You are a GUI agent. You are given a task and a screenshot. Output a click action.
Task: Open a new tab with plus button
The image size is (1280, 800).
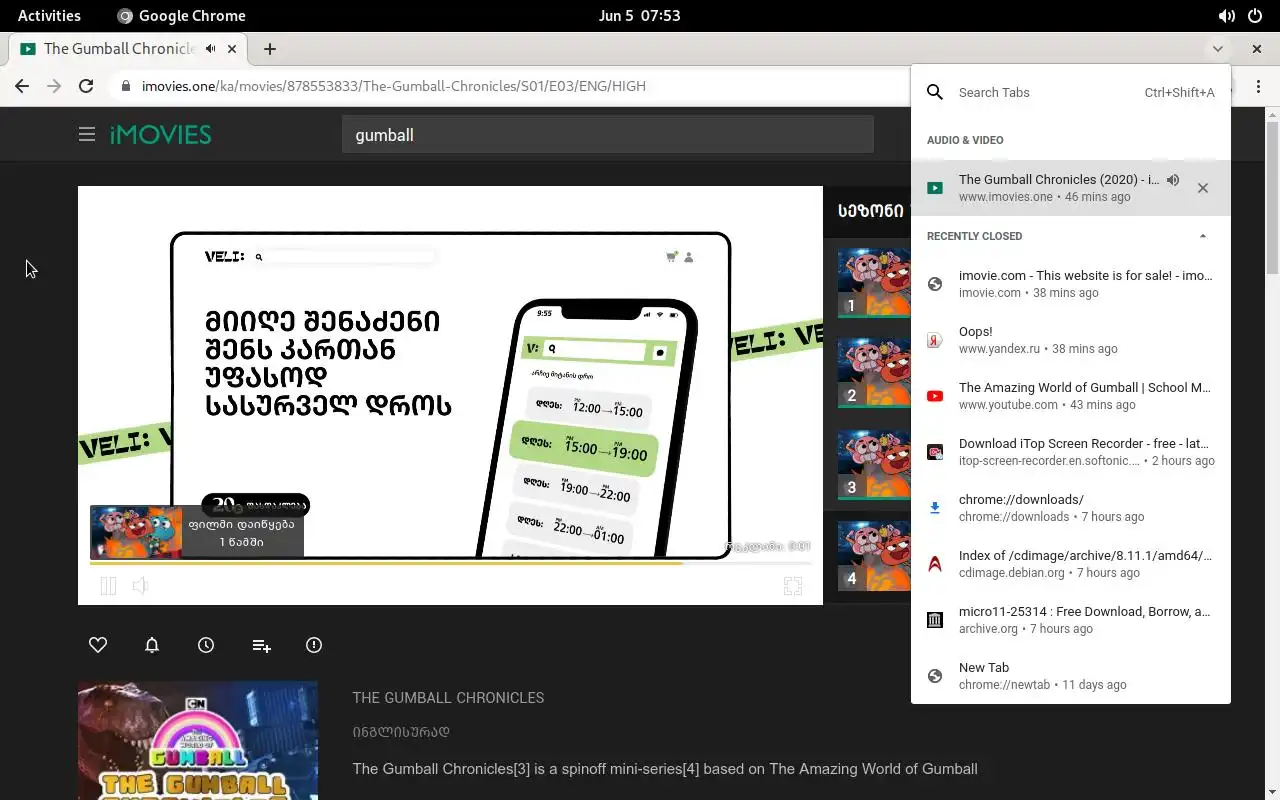point(270,48)
